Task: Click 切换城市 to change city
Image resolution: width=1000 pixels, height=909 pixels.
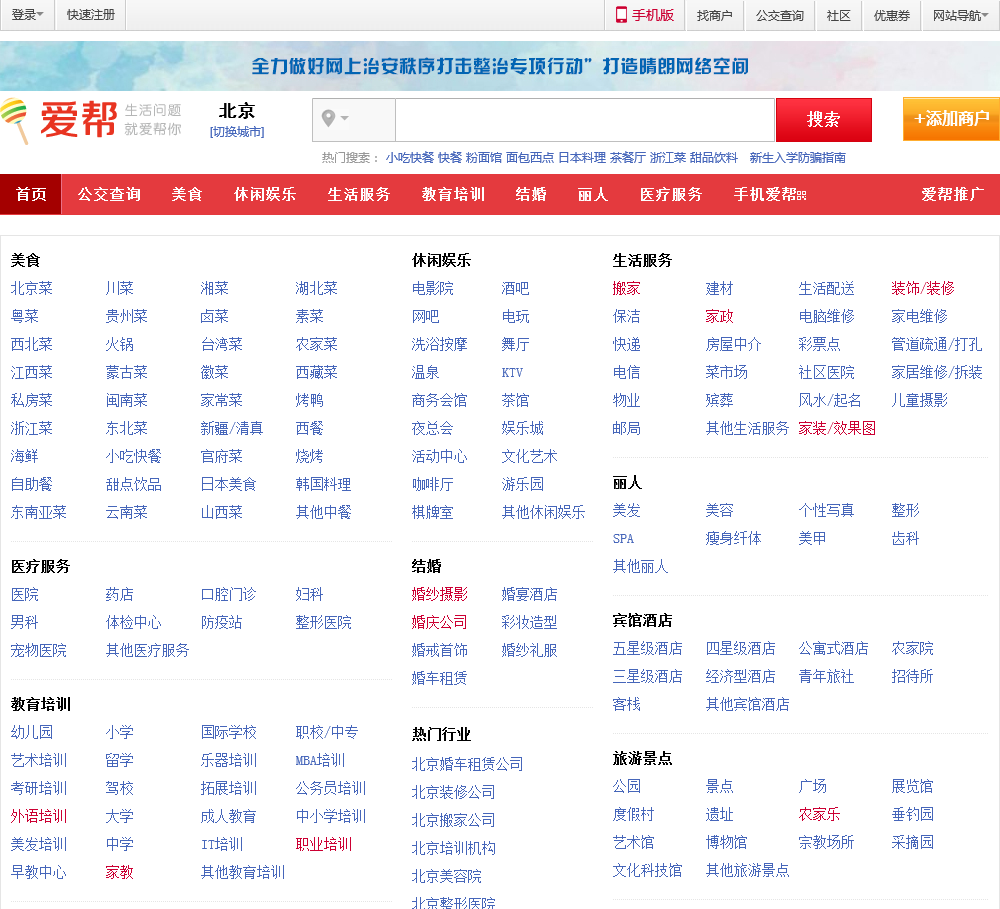Action: [237, 132]
